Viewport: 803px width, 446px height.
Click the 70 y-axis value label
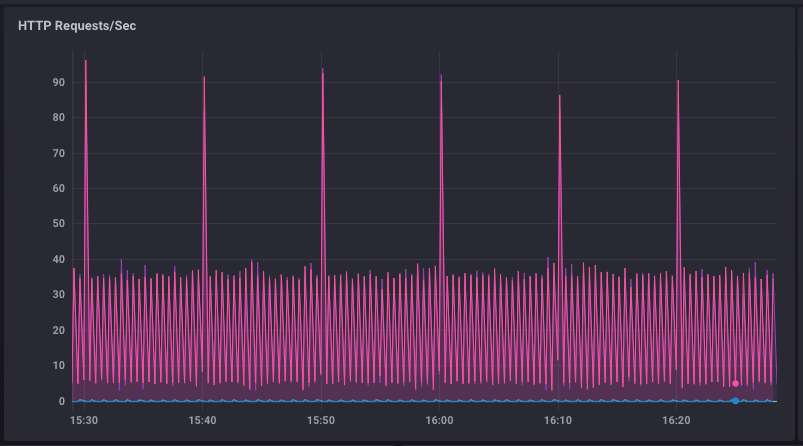pyautogui.click(x=58, y=153)
